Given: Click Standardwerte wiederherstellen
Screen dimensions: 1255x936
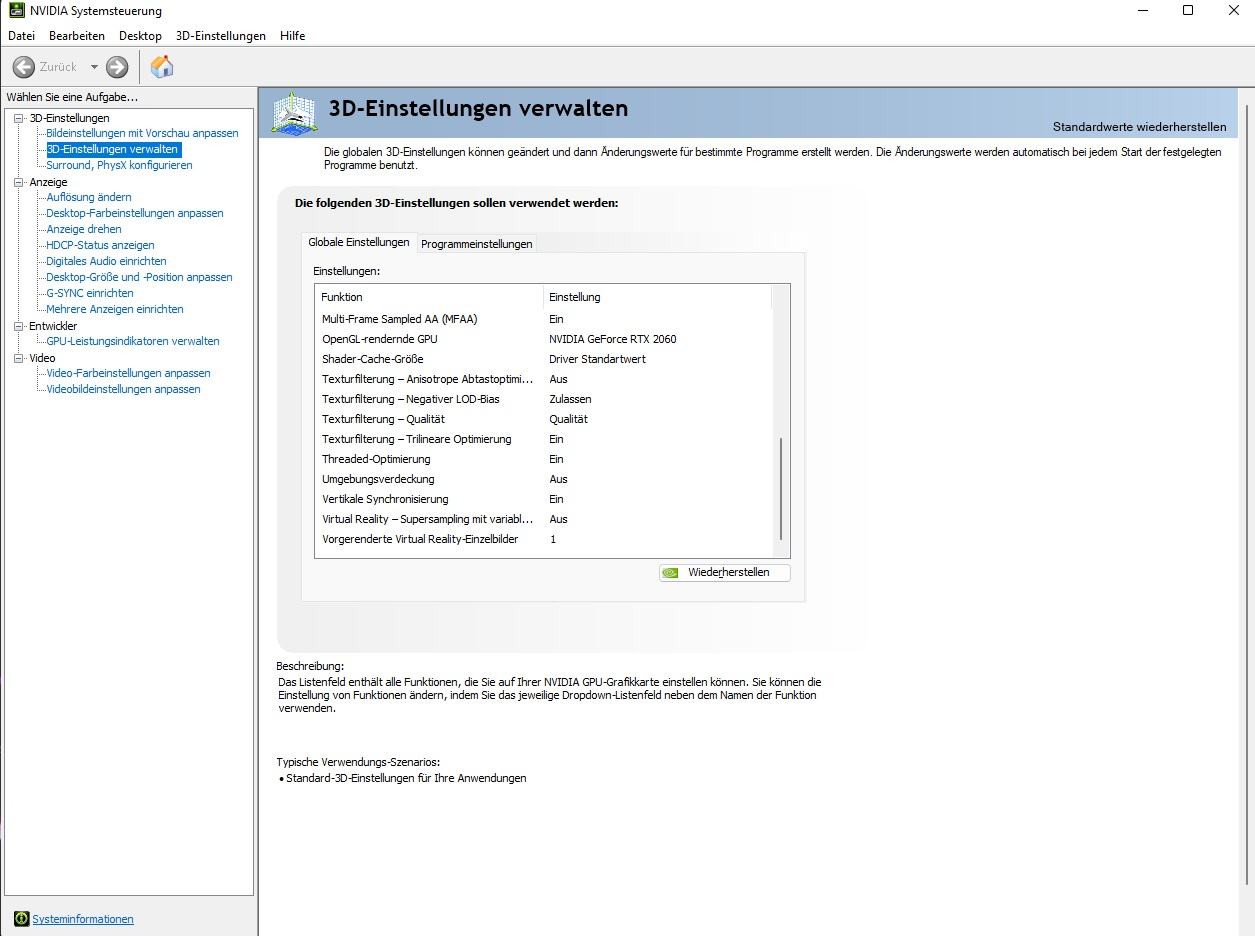Looking at the screenshot, I should 1139,127.
